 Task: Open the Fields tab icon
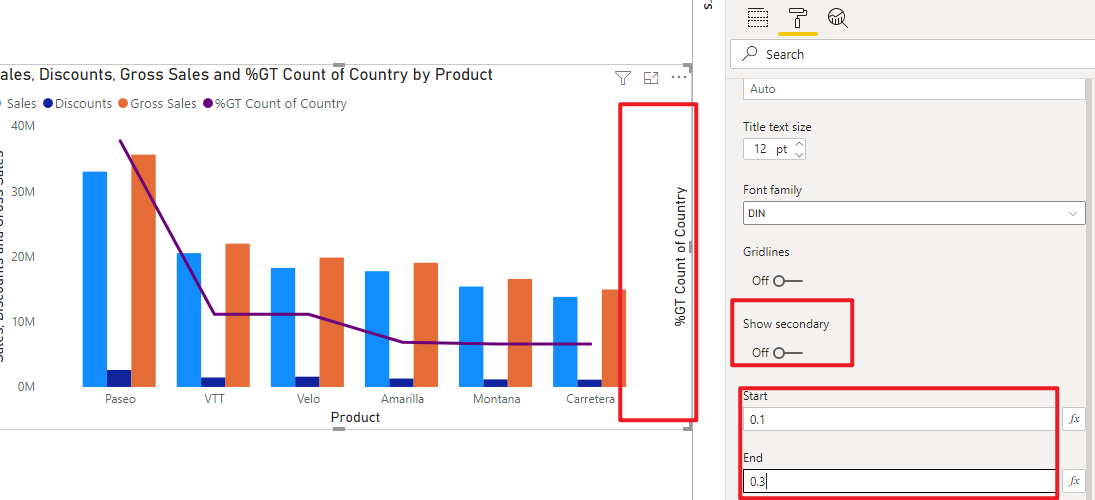[x=758, y=17]
